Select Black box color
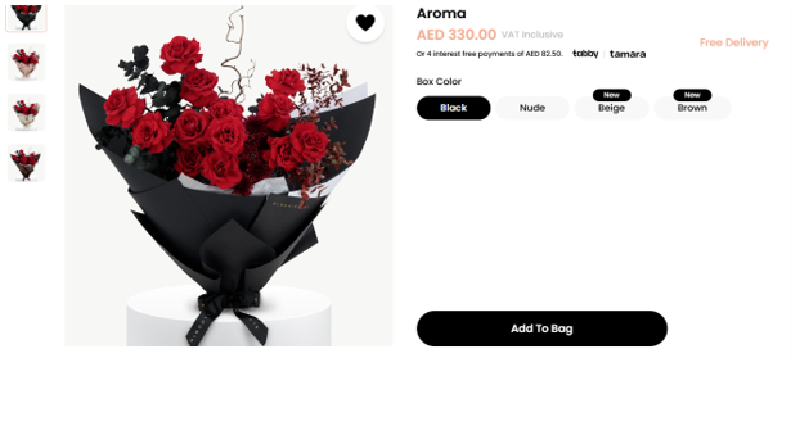The height and width of the screenshot is (424, 800). 454,108
